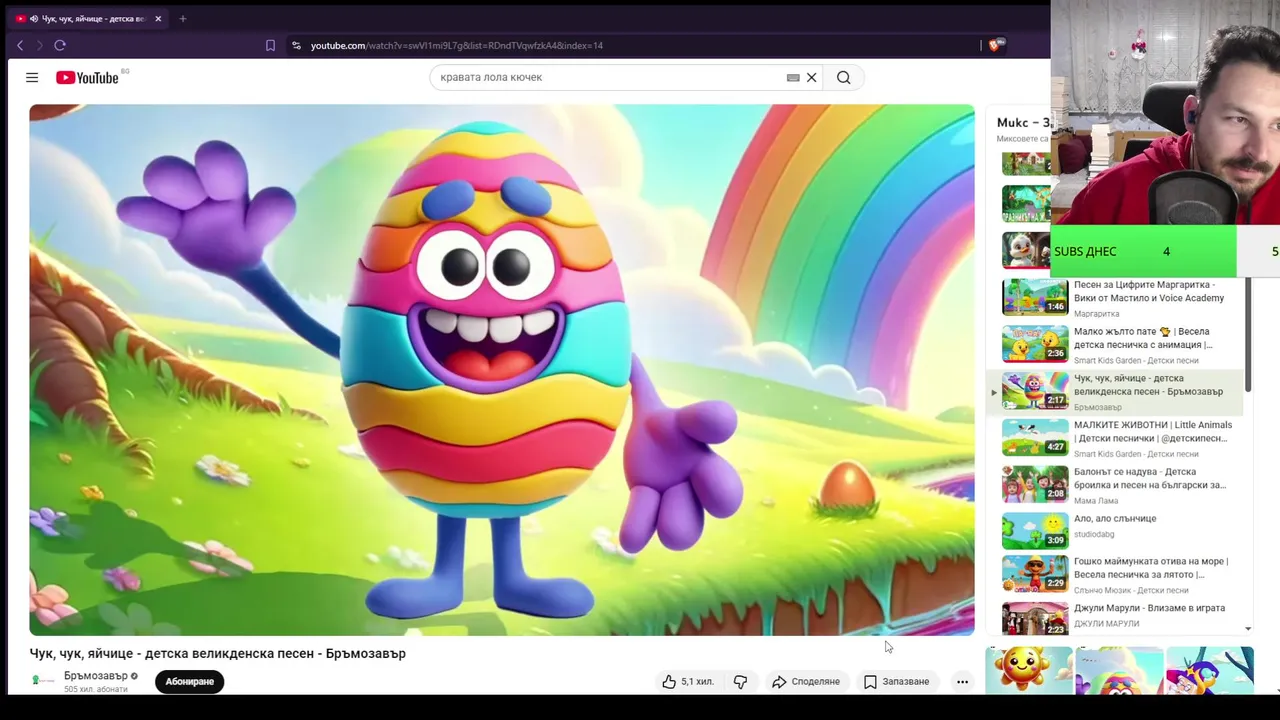Play 'Джули Марули - Влизаме в играта'

point(1149,608)
